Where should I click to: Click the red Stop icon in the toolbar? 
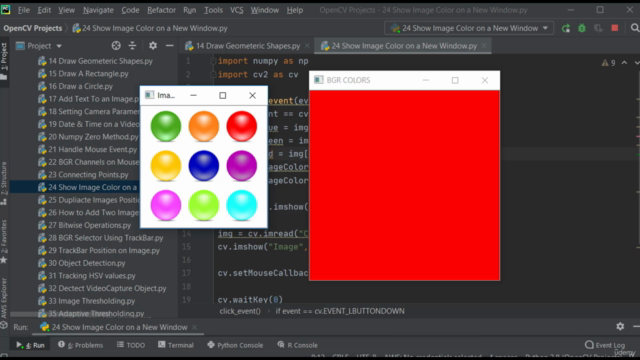tap(615, 28)
